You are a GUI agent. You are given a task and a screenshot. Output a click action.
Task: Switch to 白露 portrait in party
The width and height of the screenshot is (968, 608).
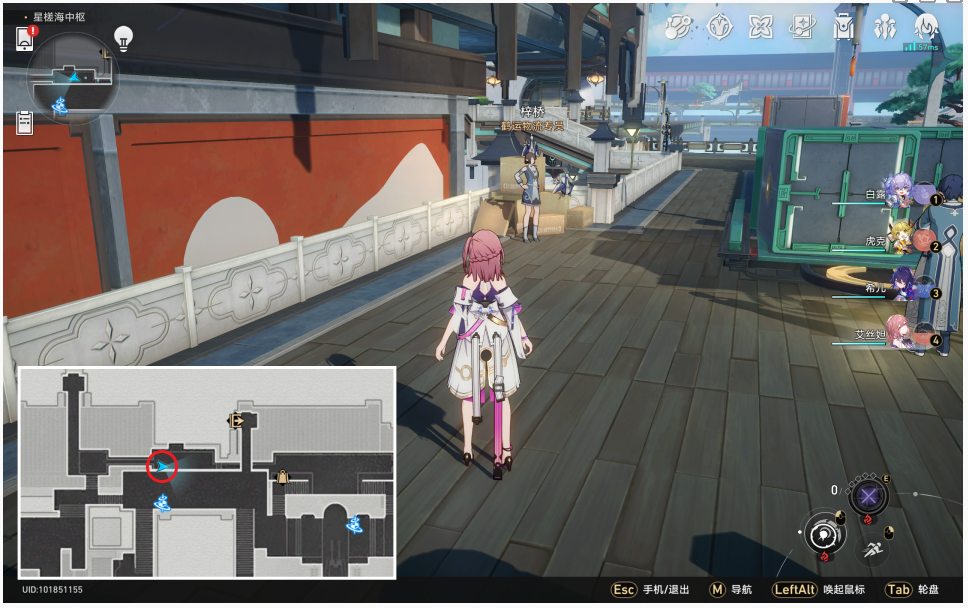(897, 189)
